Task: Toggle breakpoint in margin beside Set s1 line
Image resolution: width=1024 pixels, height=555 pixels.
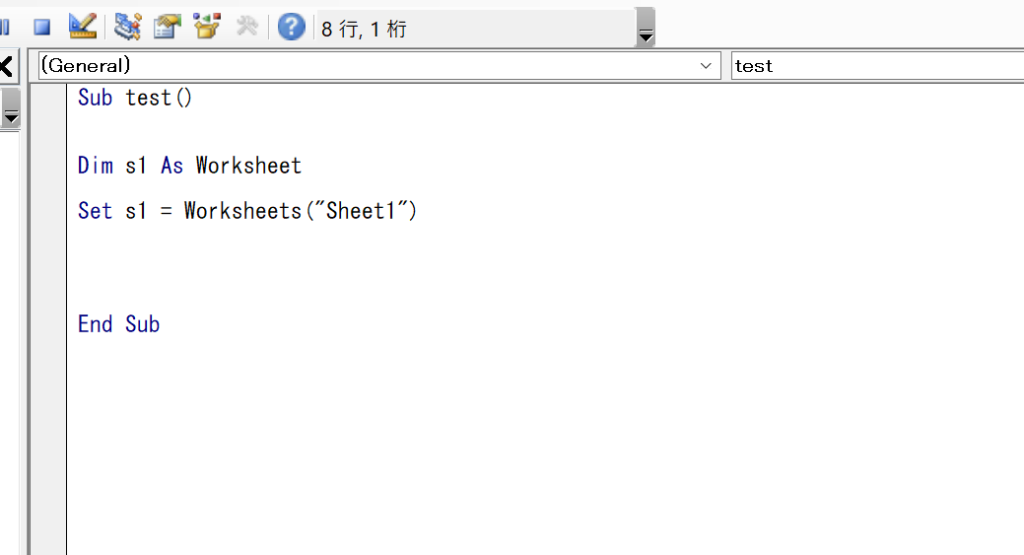Action: tap(48, 211)
